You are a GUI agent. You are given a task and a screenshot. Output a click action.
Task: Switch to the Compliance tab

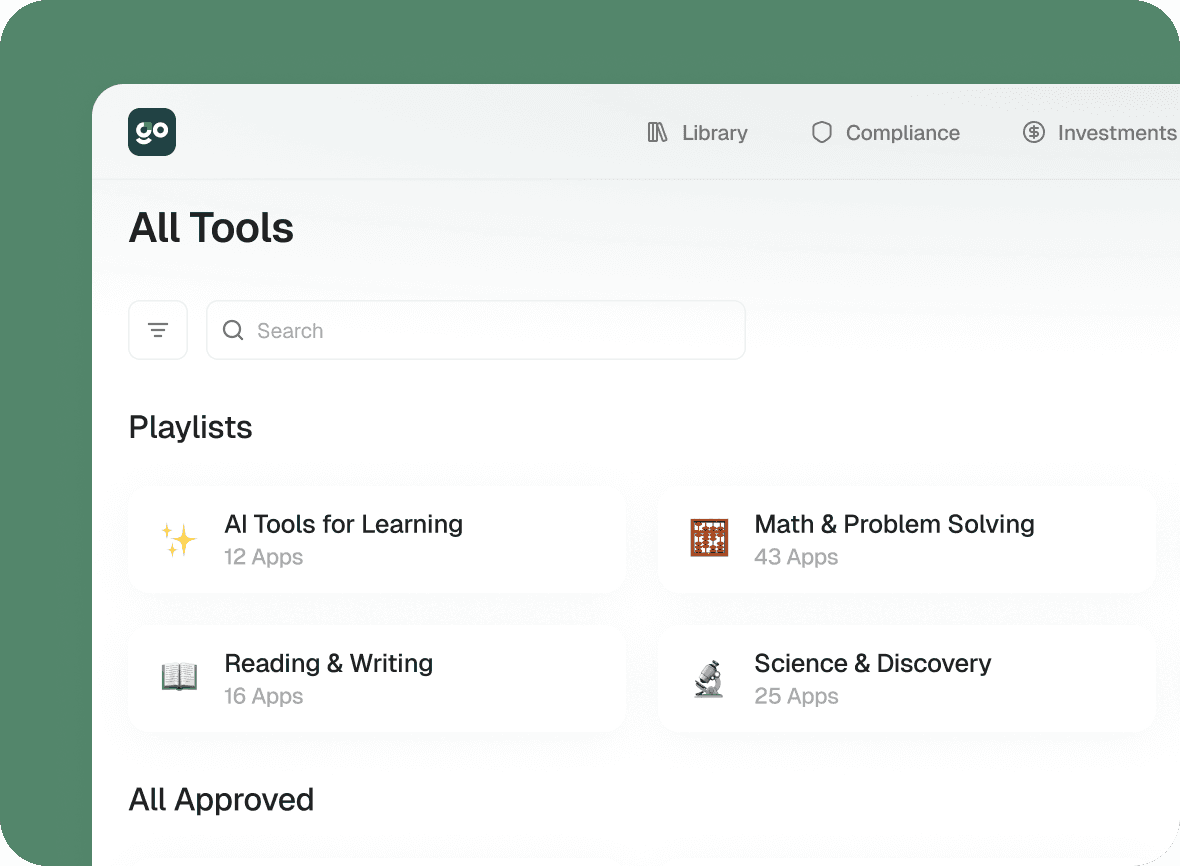pos(886,132)
